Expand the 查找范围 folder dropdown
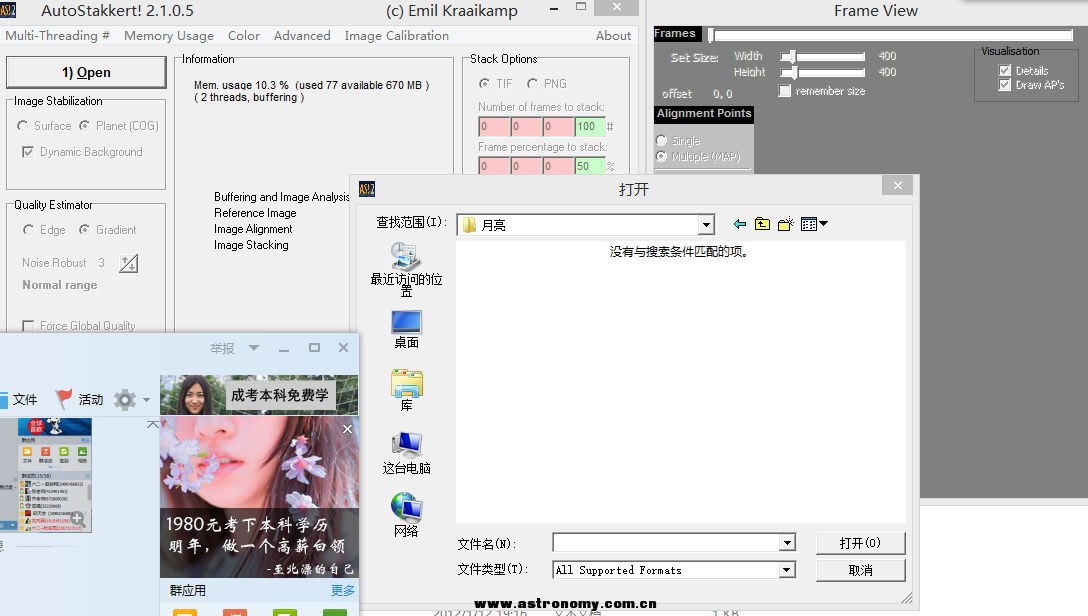This screenshot has width=1088, height=616. [706, 225]
